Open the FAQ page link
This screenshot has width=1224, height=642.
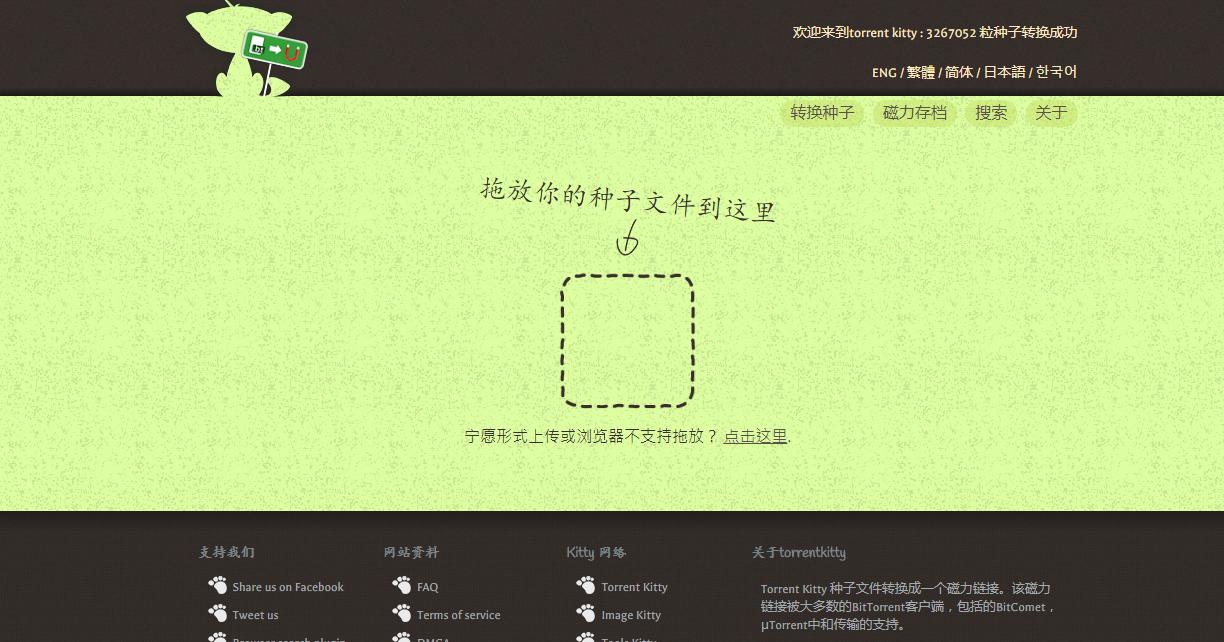(428, 586)
